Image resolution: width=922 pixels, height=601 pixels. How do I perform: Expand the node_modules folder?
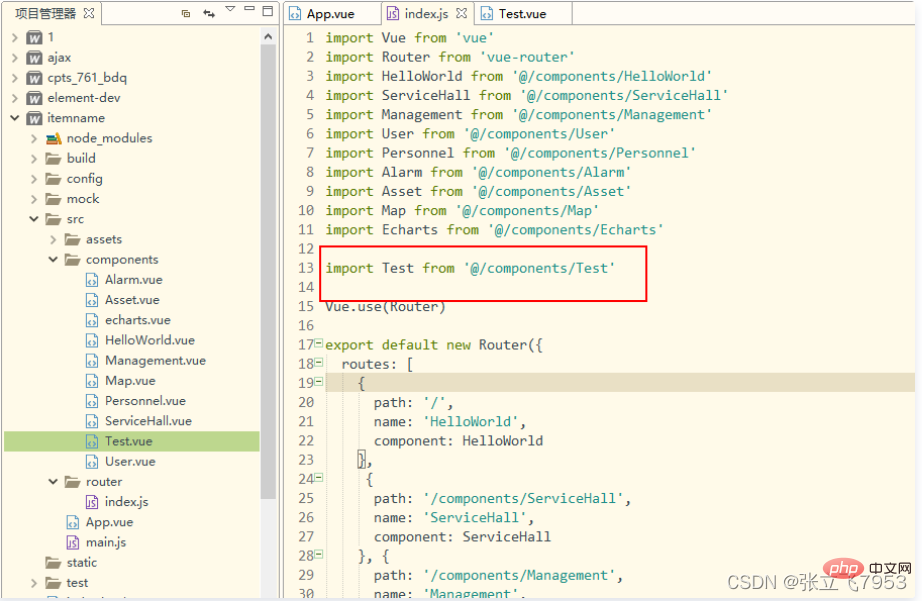tap(34, 138)
